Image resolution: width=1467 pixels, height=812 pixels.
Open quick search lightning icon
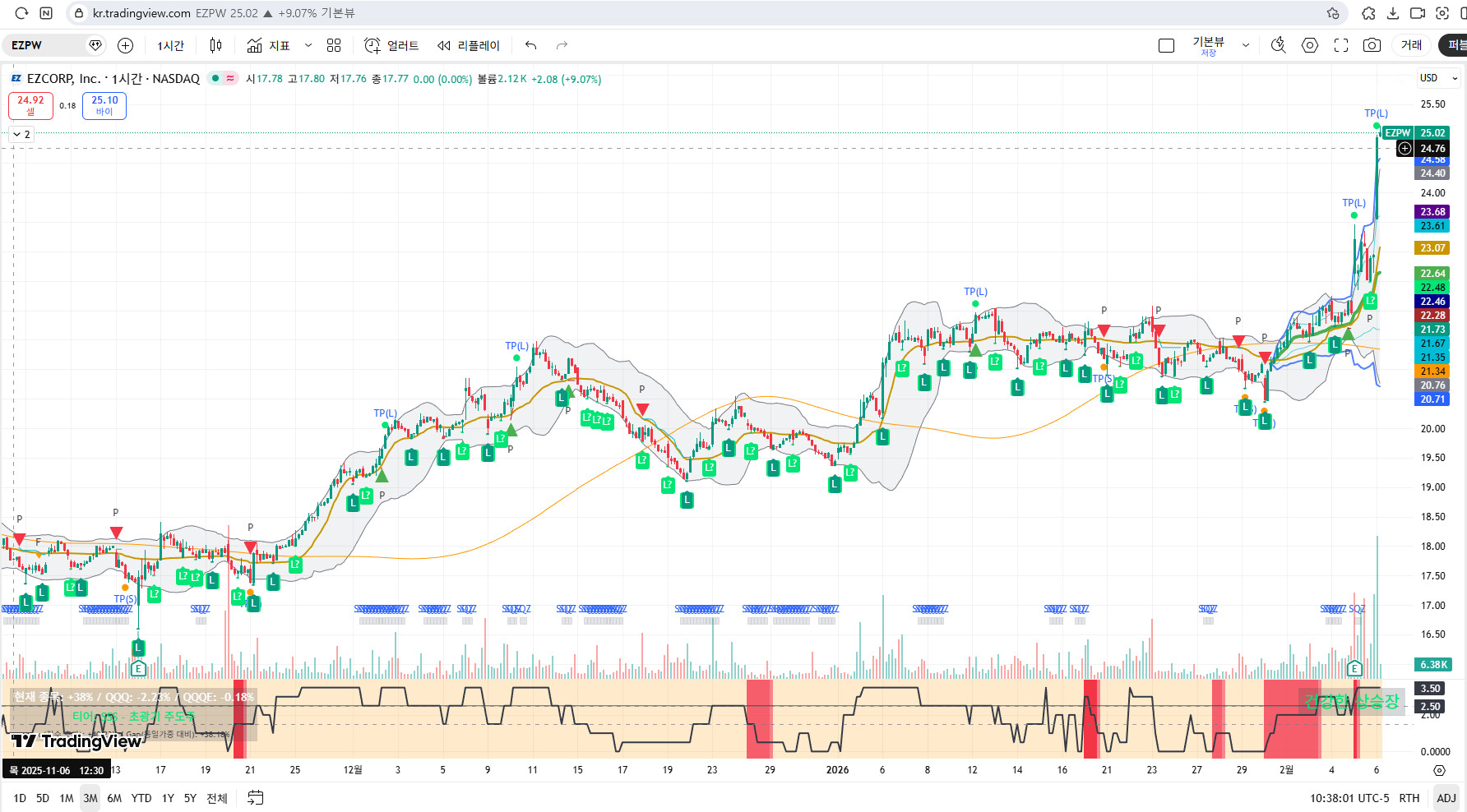pos(1278,45)
